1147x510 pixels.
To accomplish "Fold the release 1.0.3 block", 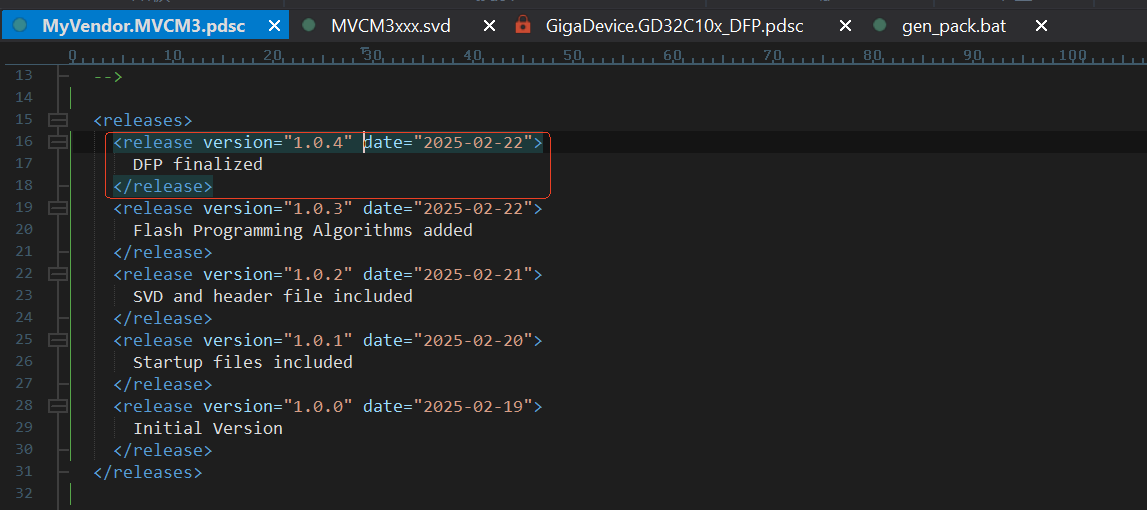I will point(58,208).
